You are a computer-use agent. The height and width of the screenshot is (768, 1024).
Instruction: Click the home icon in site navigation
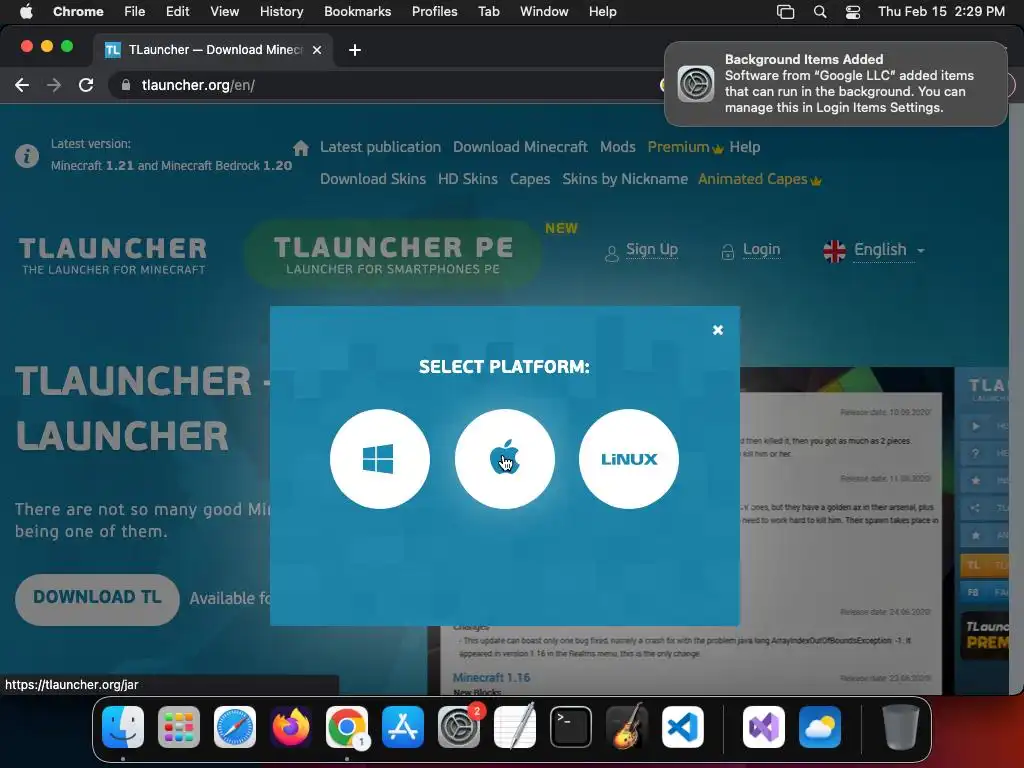point(300,148)
